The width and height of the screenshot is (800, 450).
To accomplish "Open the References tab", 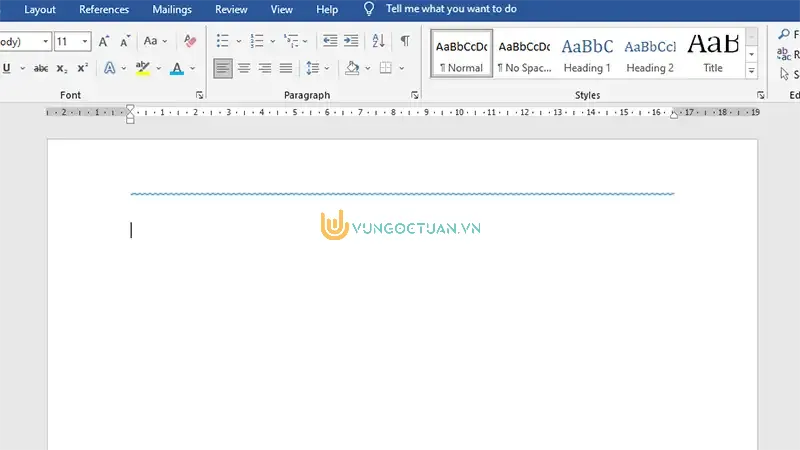I will click(104, 9).
